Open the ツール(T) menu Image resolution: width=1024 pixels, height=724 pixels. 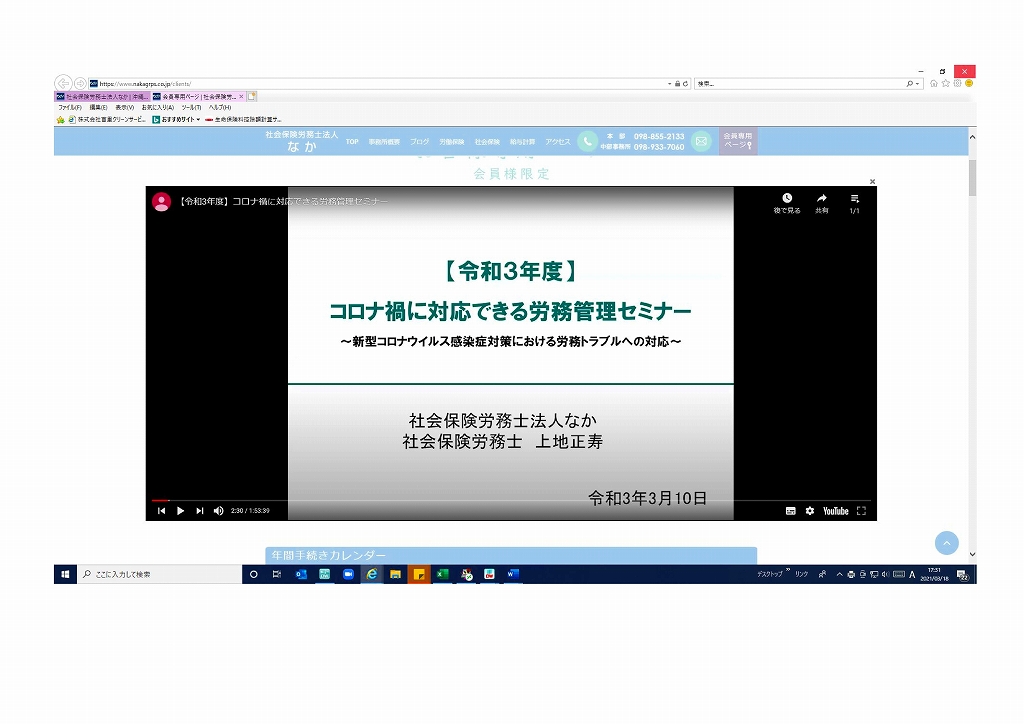click(x=191, y=107)
